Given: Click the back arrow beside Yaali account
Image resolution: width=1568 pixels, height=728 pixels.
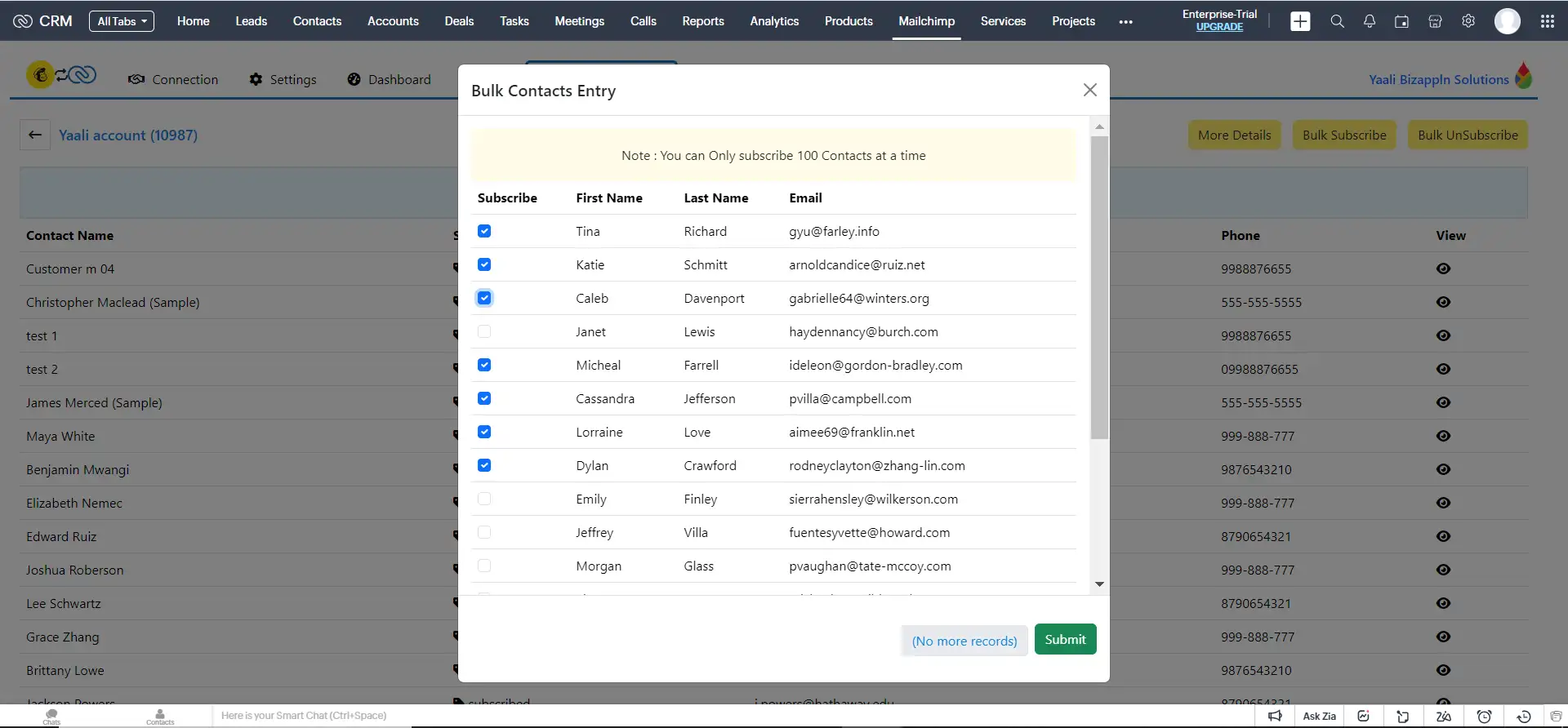Looking at the screenshot, I should 35,135.
